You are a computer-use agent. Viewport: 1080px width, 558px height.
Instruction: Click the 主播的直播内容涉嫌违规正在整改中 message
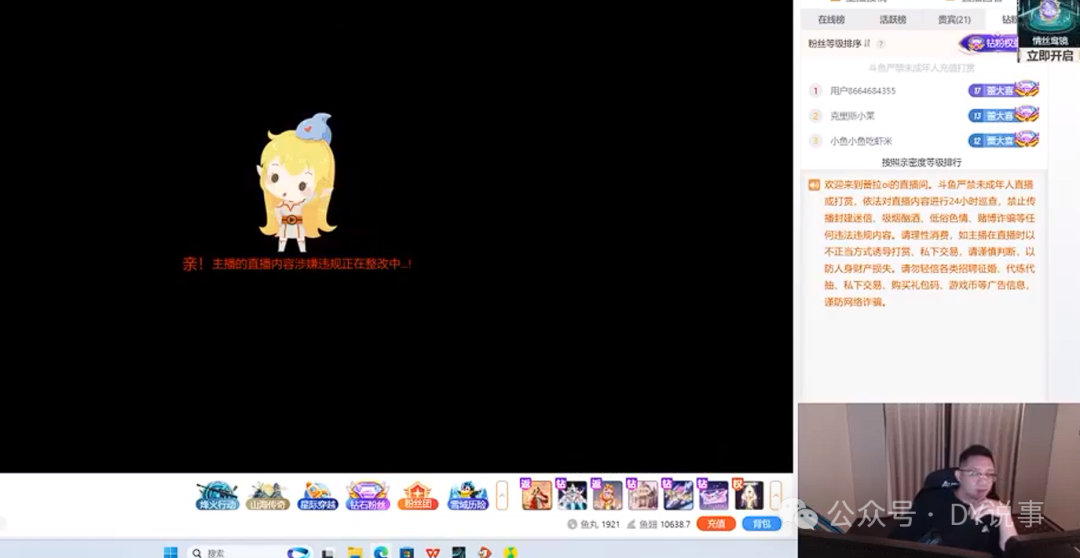pyautogui.click(x=311, y=264)
